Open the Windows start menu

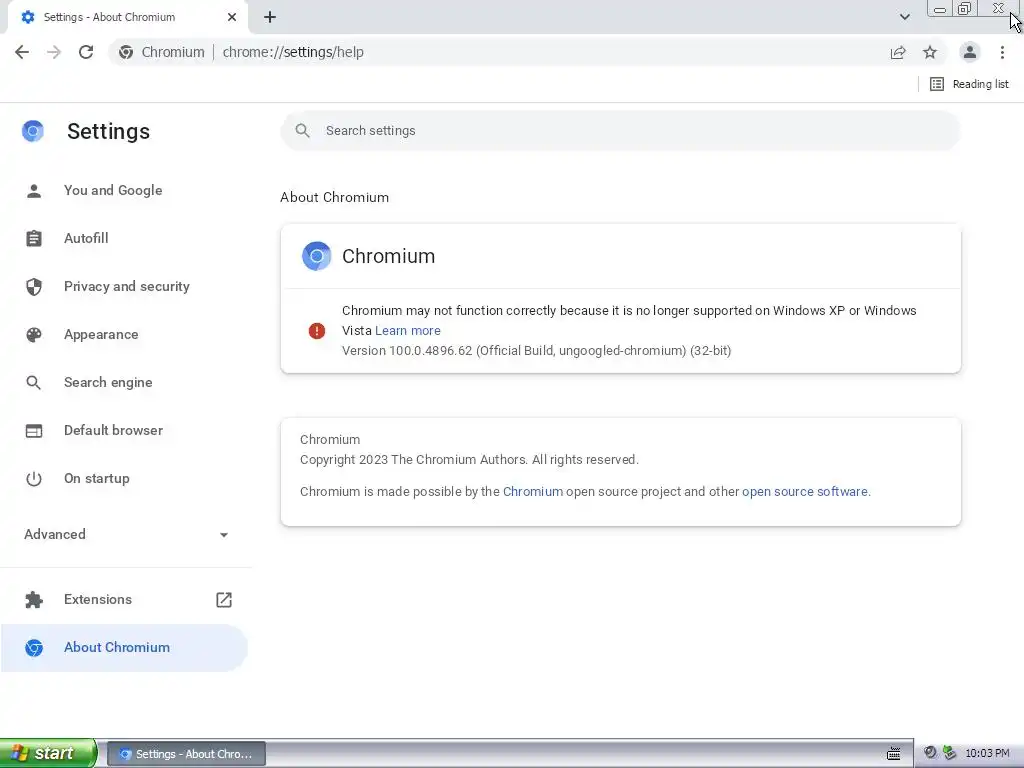pos(48,753)
